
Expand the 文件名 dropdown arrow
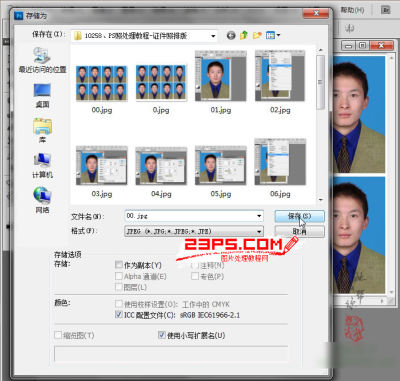coord(259,216)
